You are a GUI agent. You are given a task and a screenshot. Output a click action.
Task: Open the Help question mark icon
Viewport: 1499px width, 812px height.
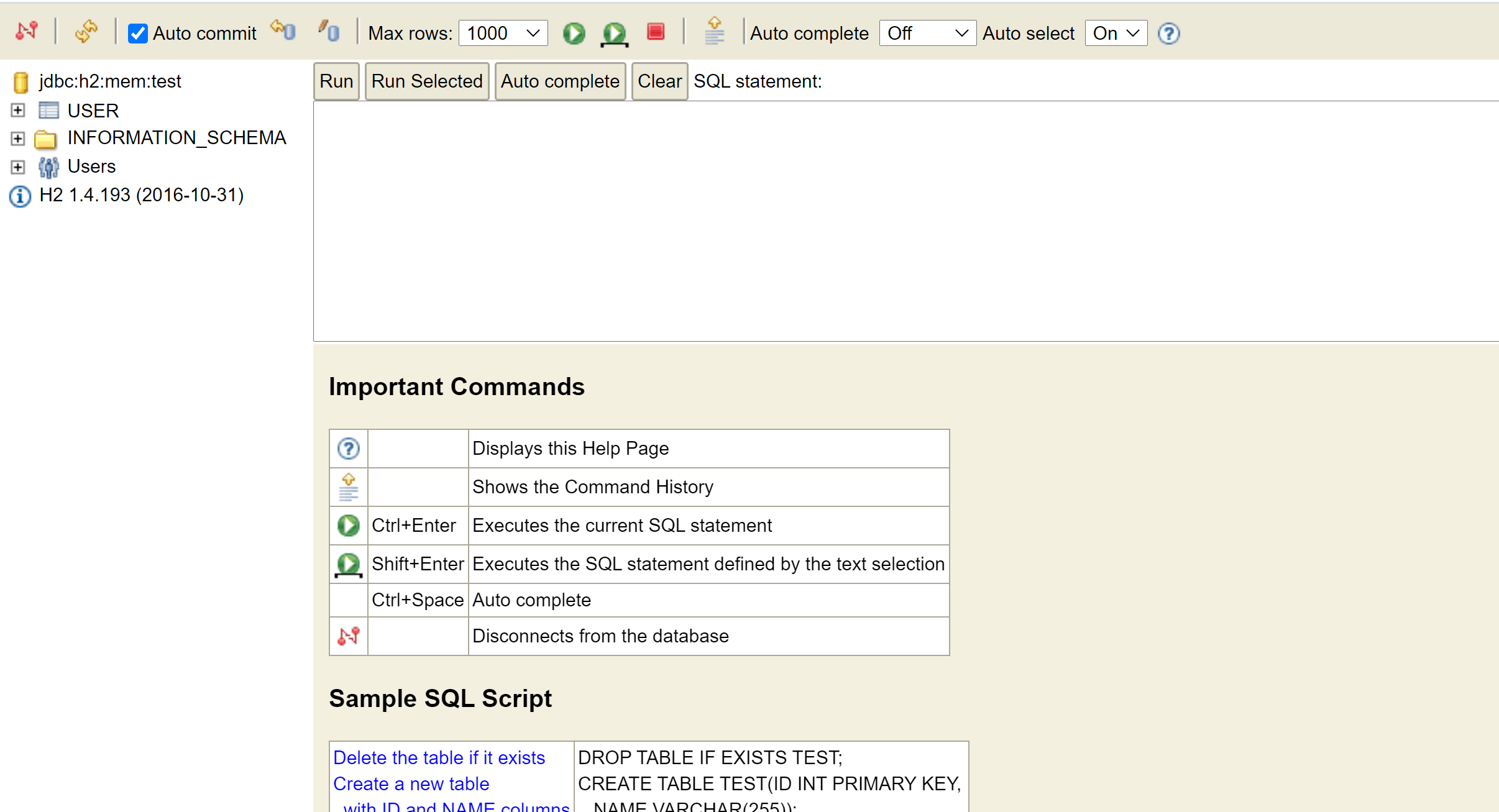pos(1168,34)
